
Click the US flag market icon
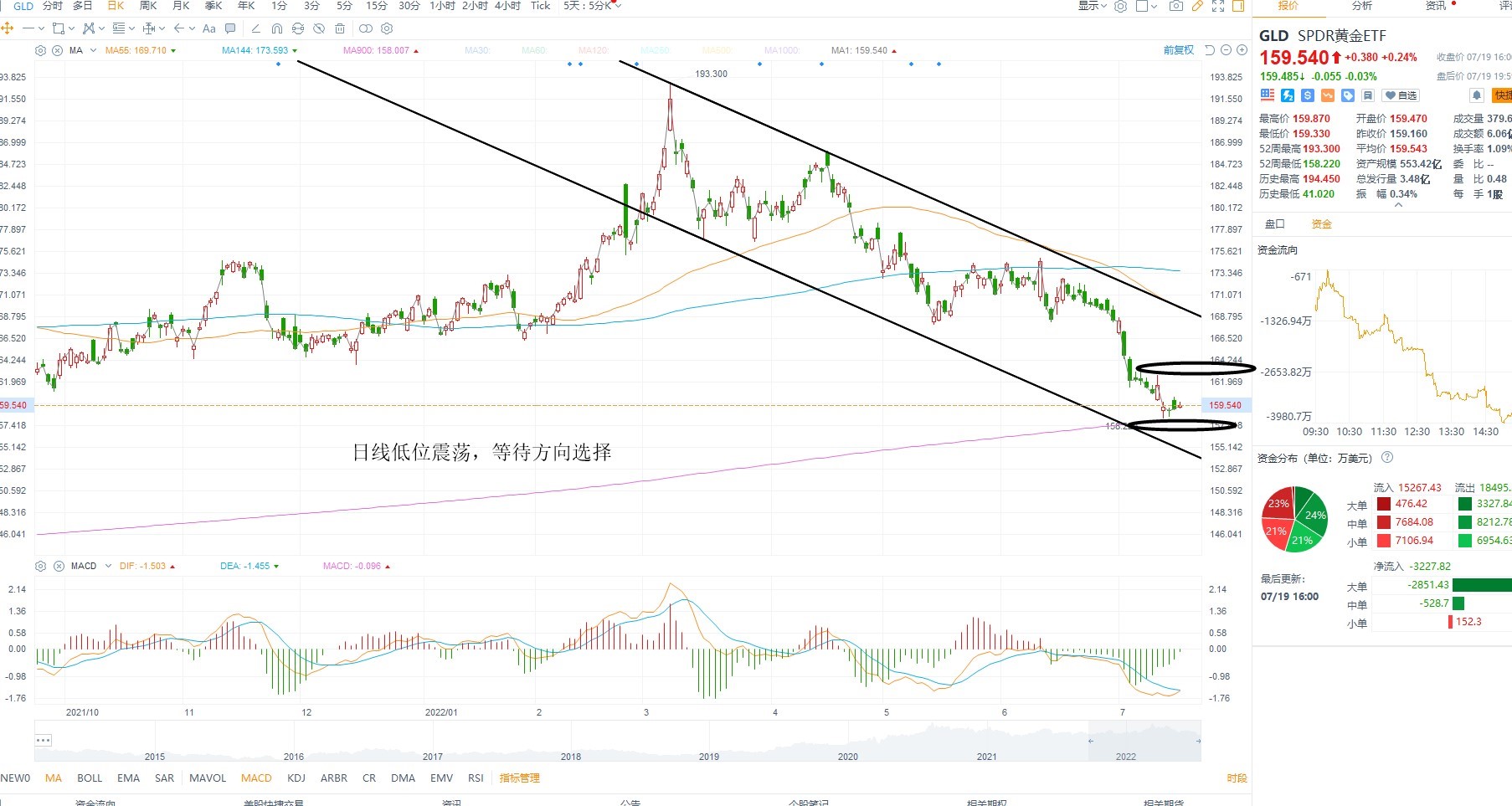[1268, 95]
